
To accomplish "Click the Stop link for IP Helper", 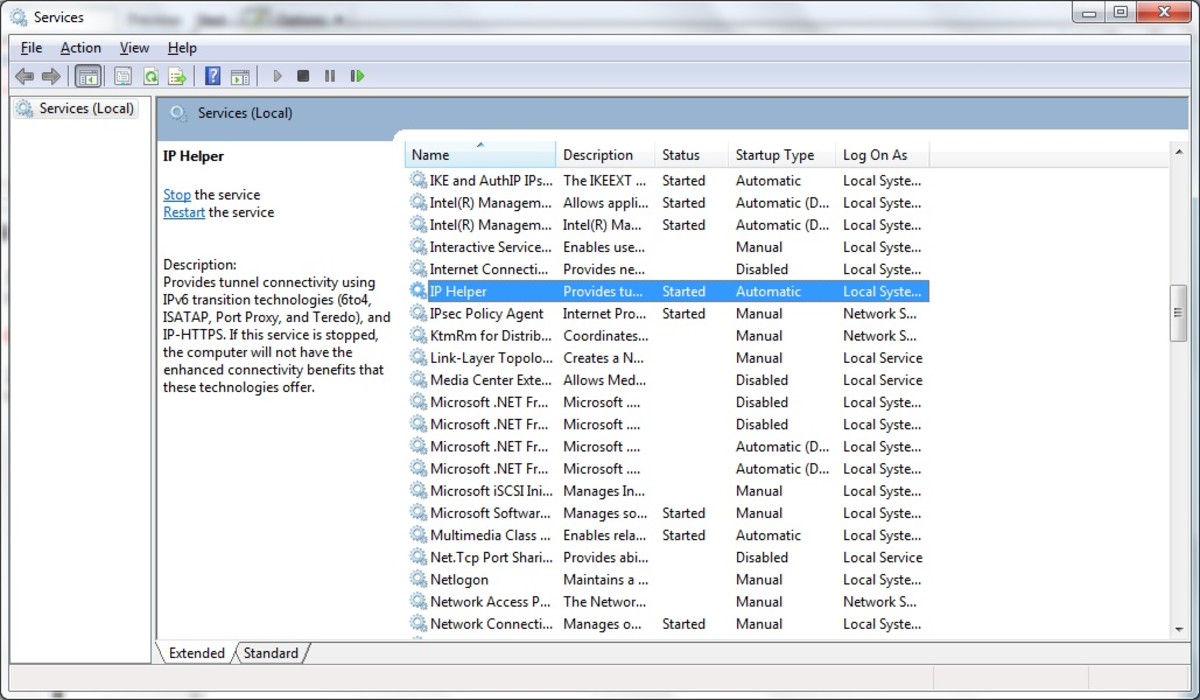I will coord(176,194).
